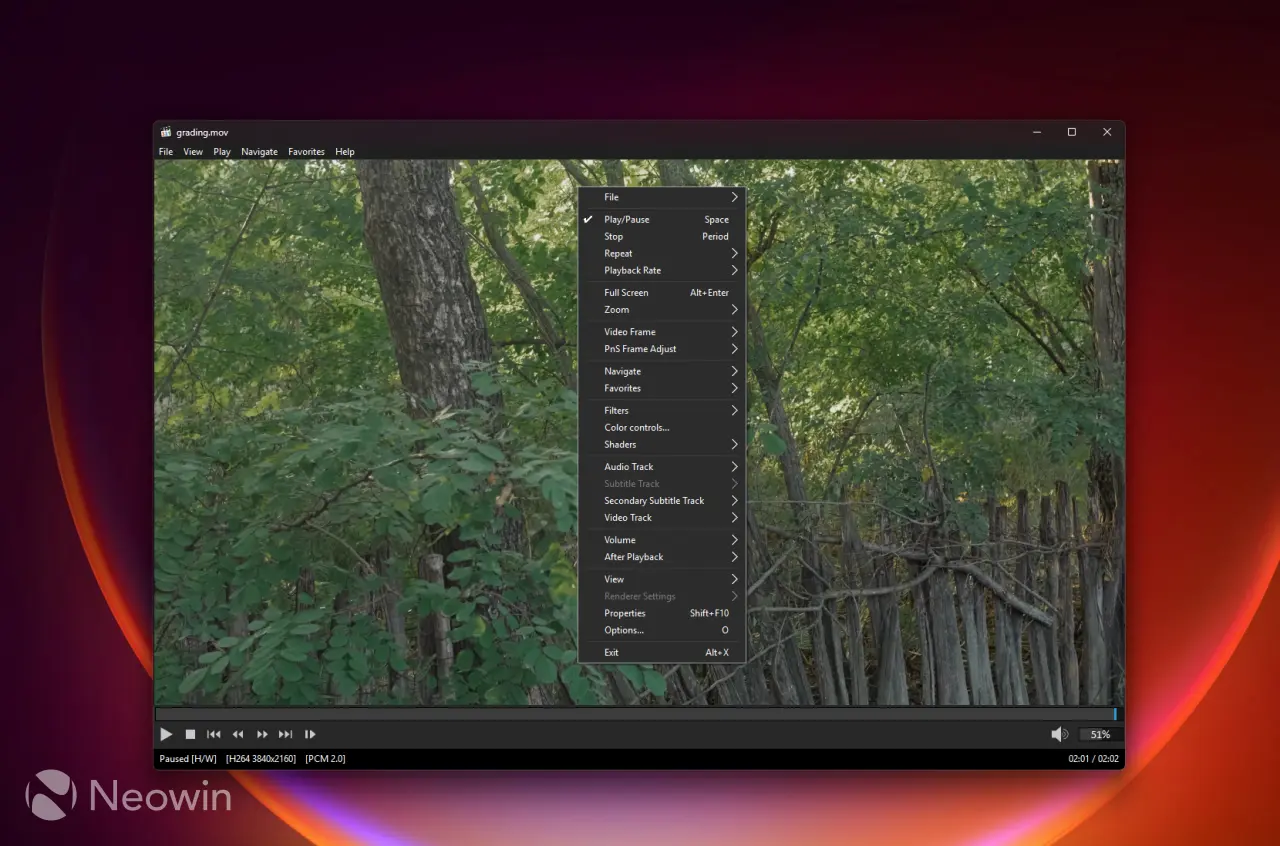1280x846 pixels.
Task: Open the View menu in the menu bar
Action: click(193, 152)
